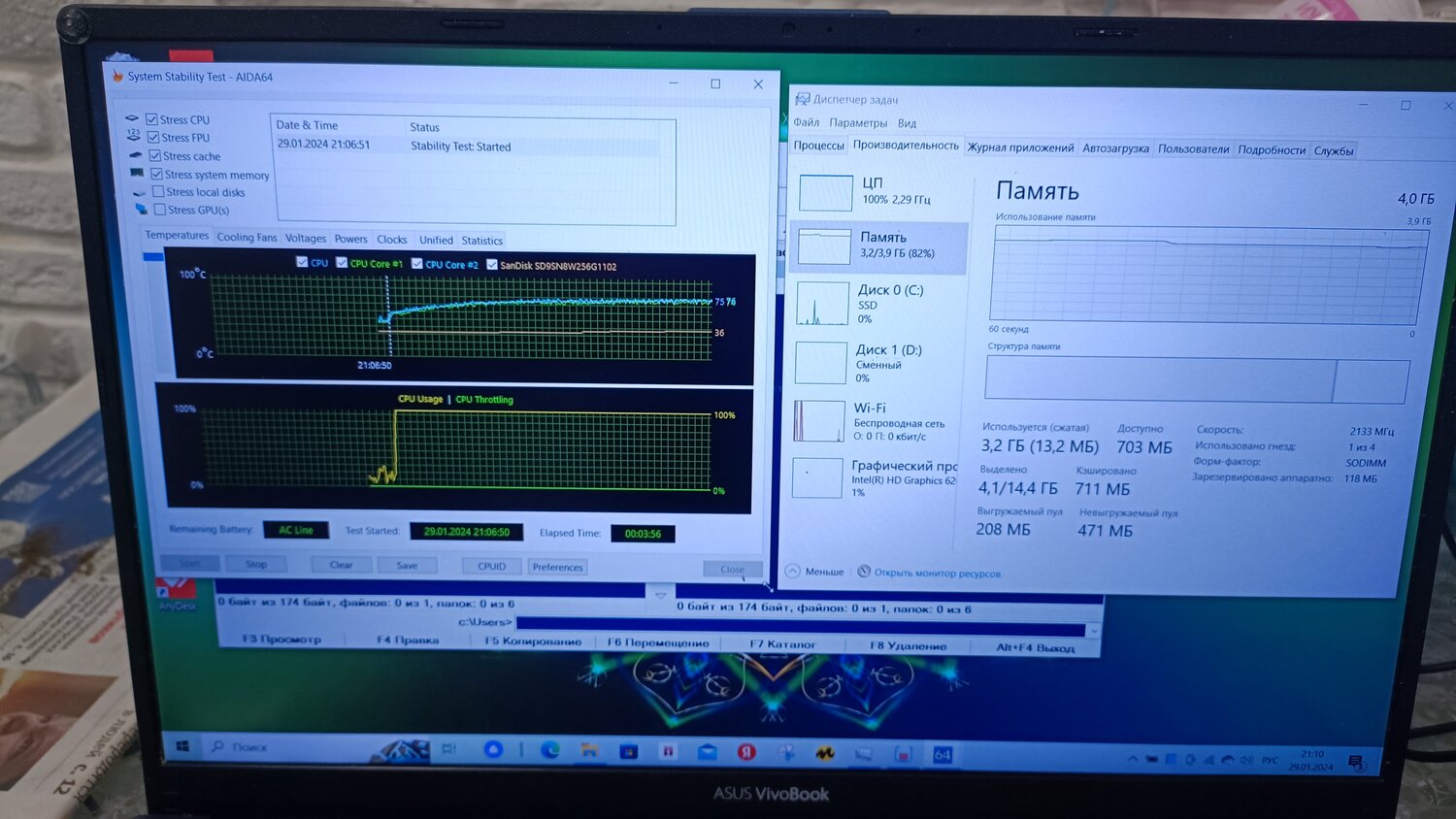Image resolution: width=1456 pixels, height=819 pixels.
Task: Open Файл menu in Task Manager
Action: [x=806, y=122]
